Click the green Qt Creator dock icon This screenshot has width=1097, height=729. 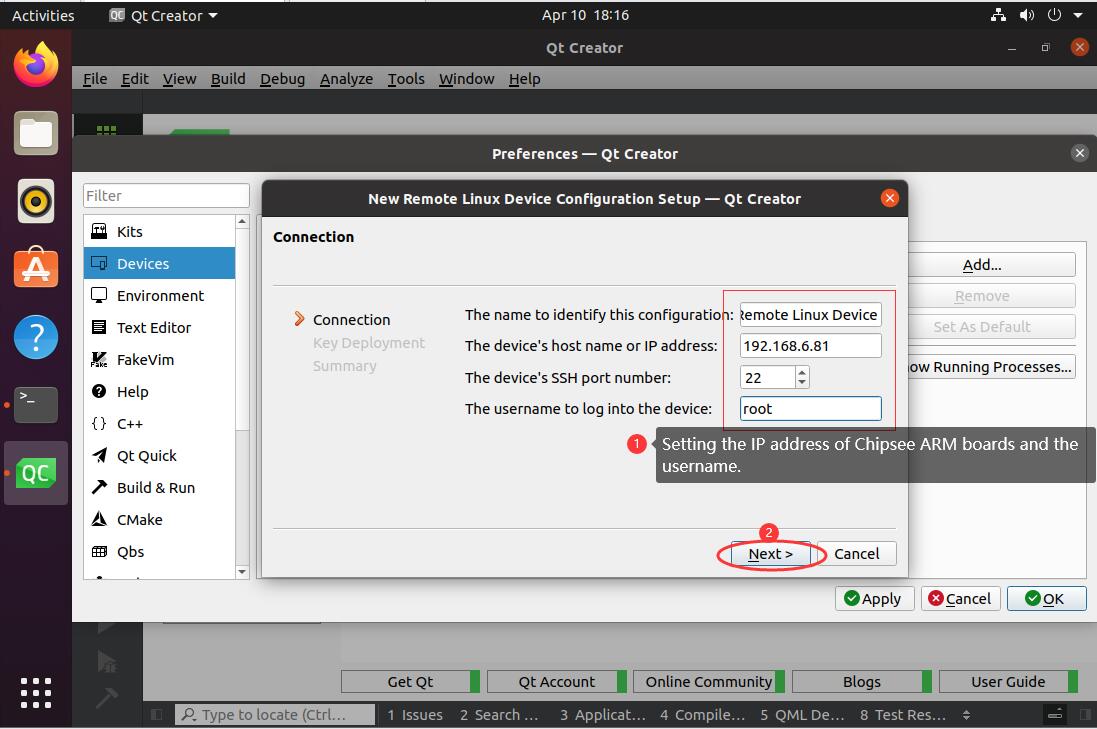36,474
